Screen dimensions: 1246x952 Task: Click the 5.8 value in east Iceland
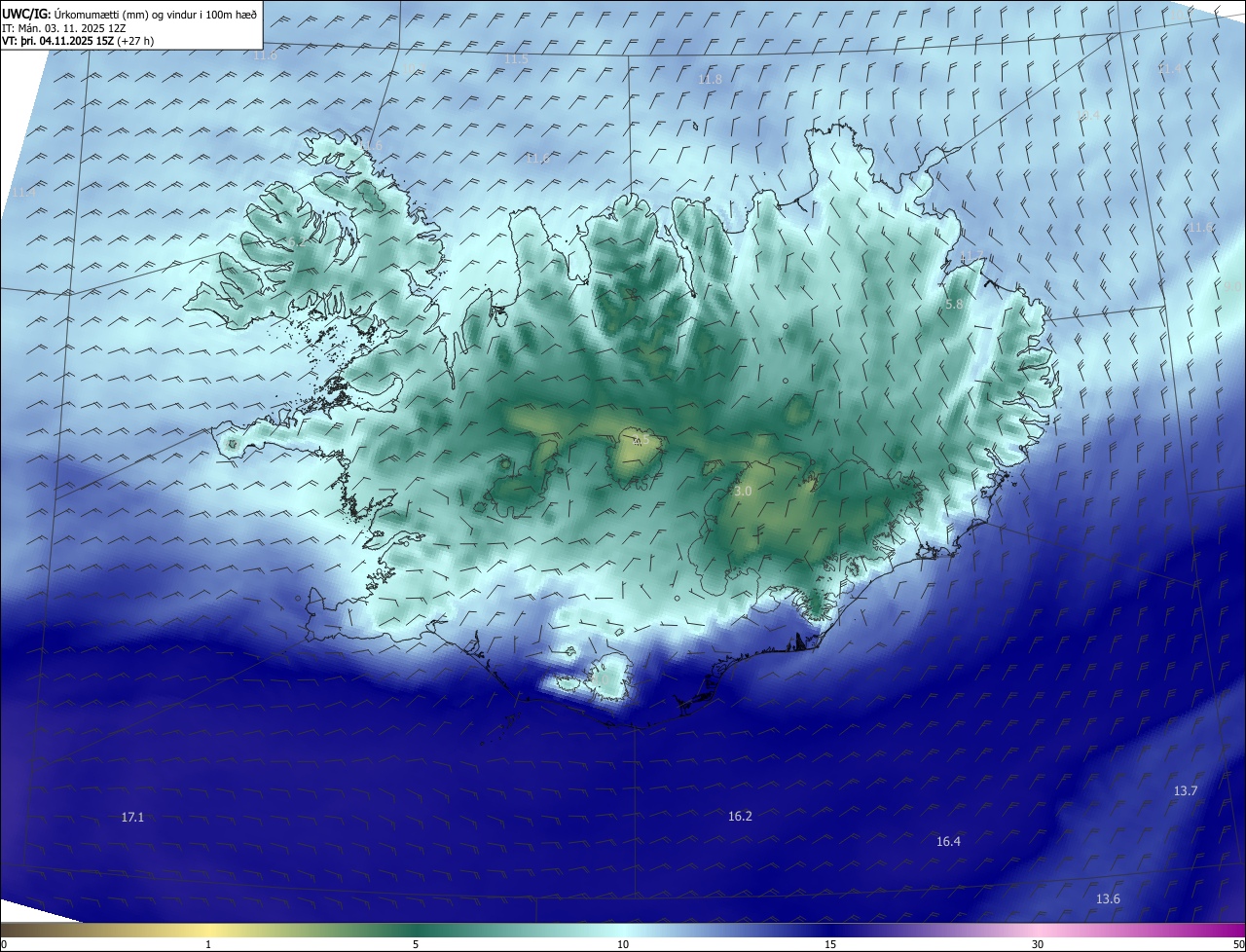(x=955, y=305)
